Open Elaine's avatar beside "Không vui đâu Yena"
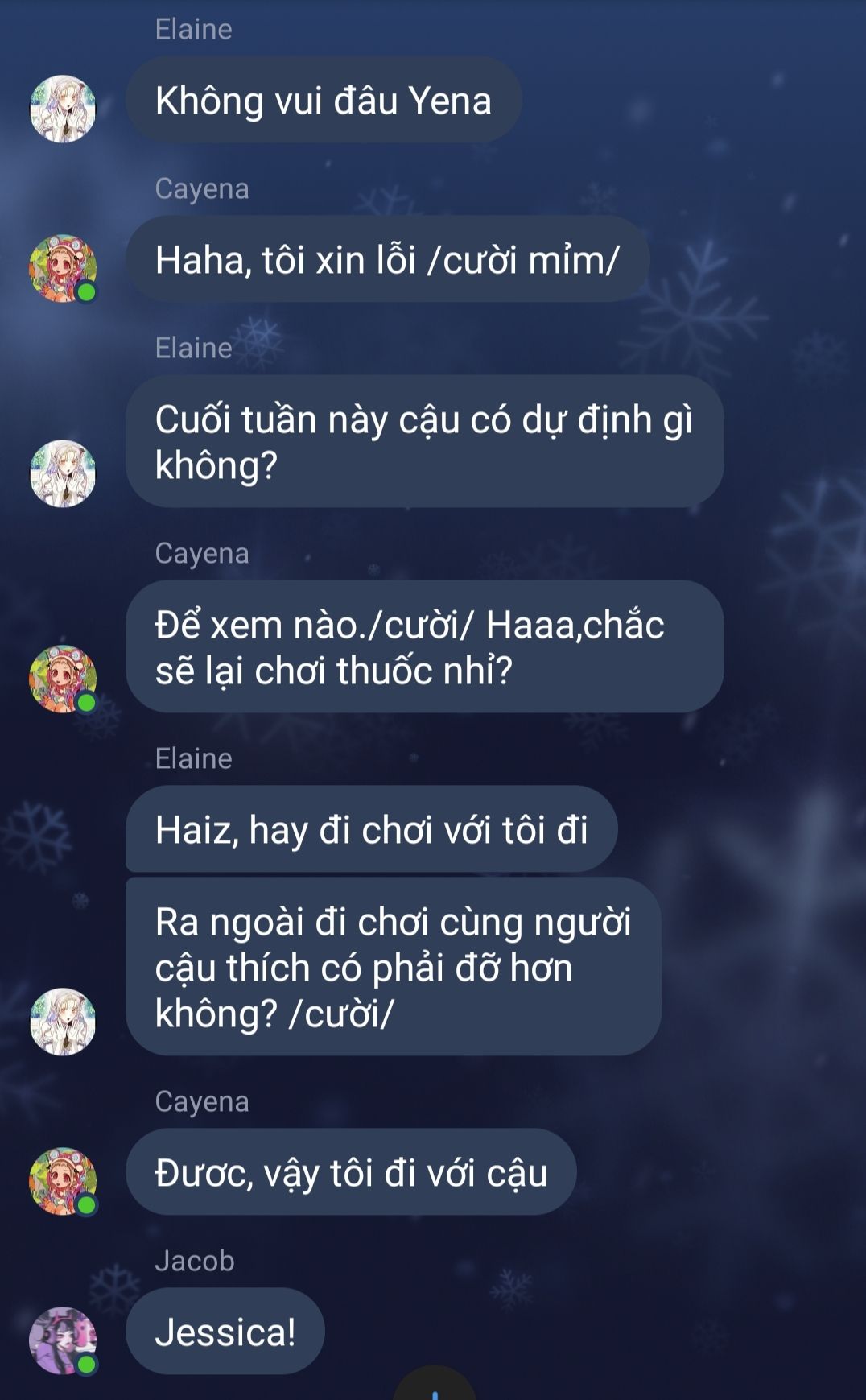 click(x=63, y=109)
